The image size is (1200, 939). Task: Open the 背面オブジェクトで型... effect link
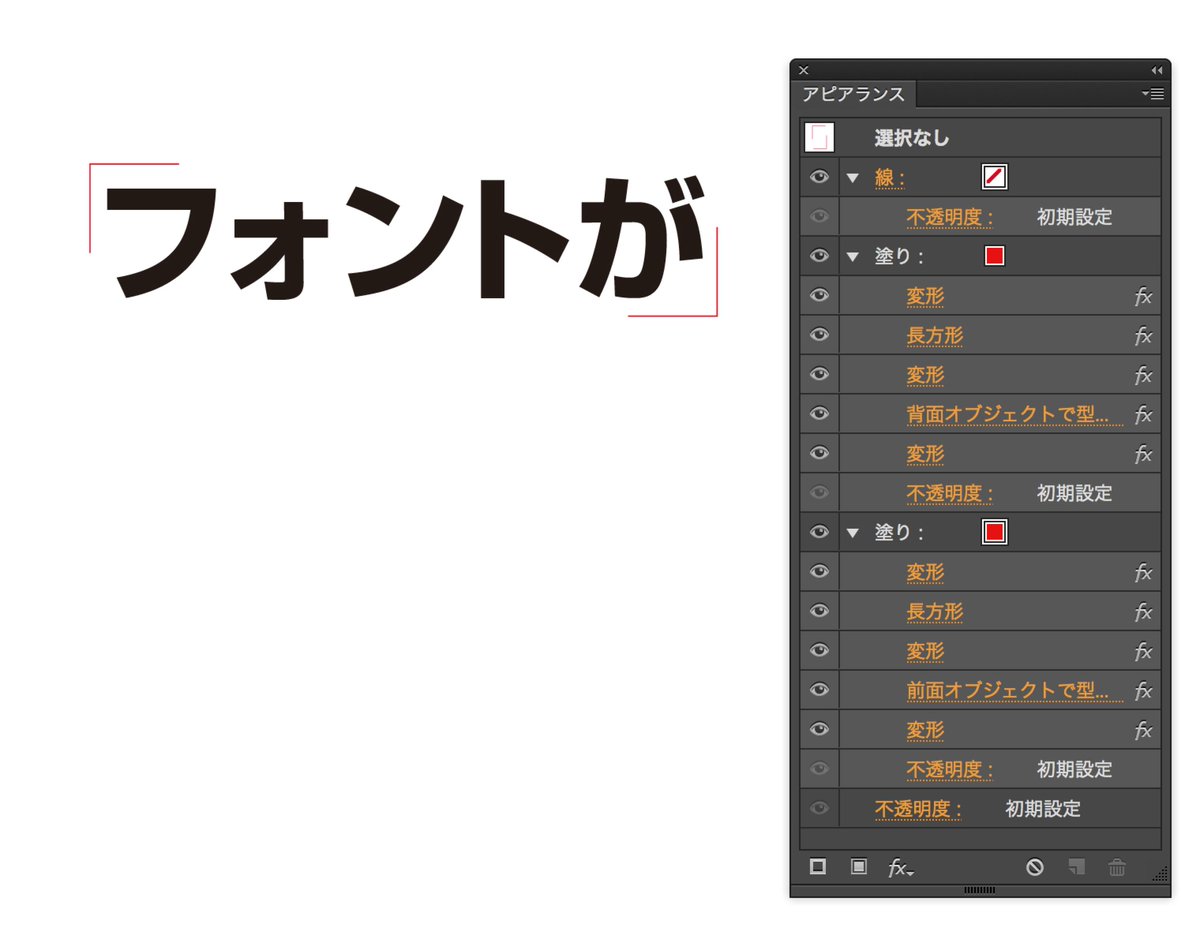pos(1015,414)
